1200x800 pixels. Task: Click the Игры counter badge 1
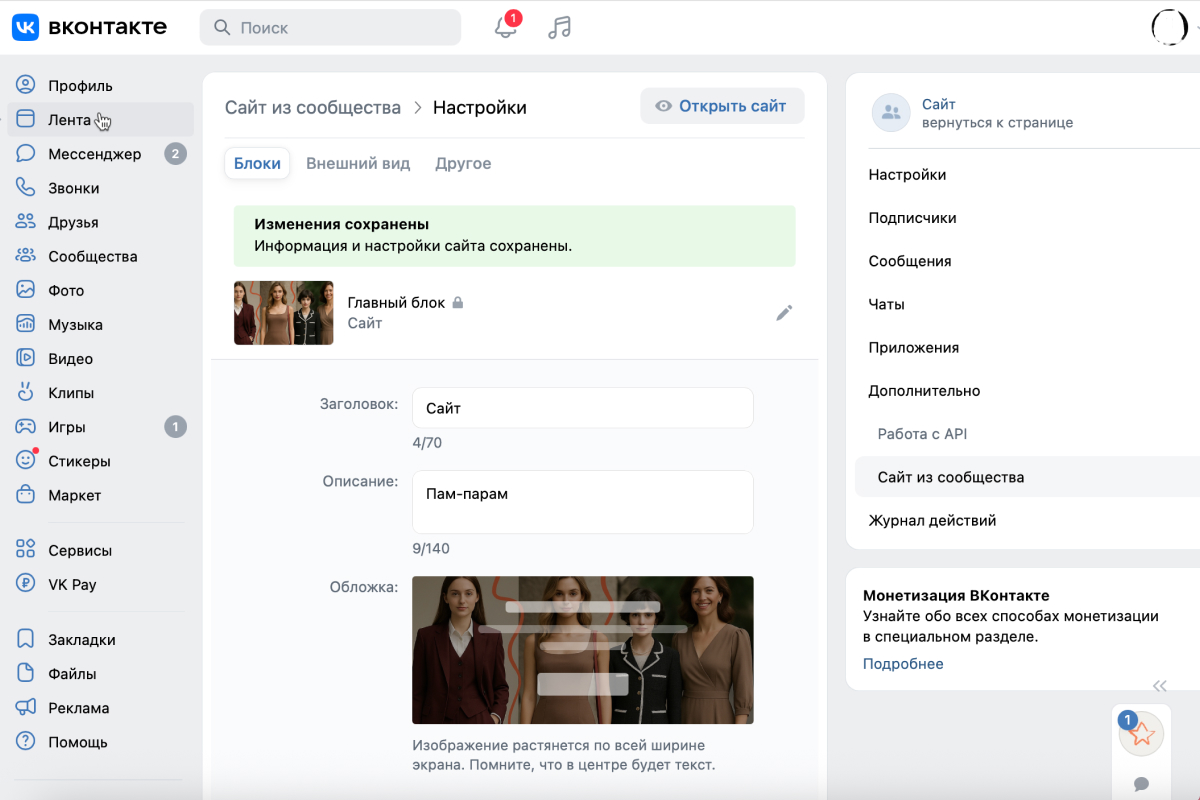(x=175, y=427)
